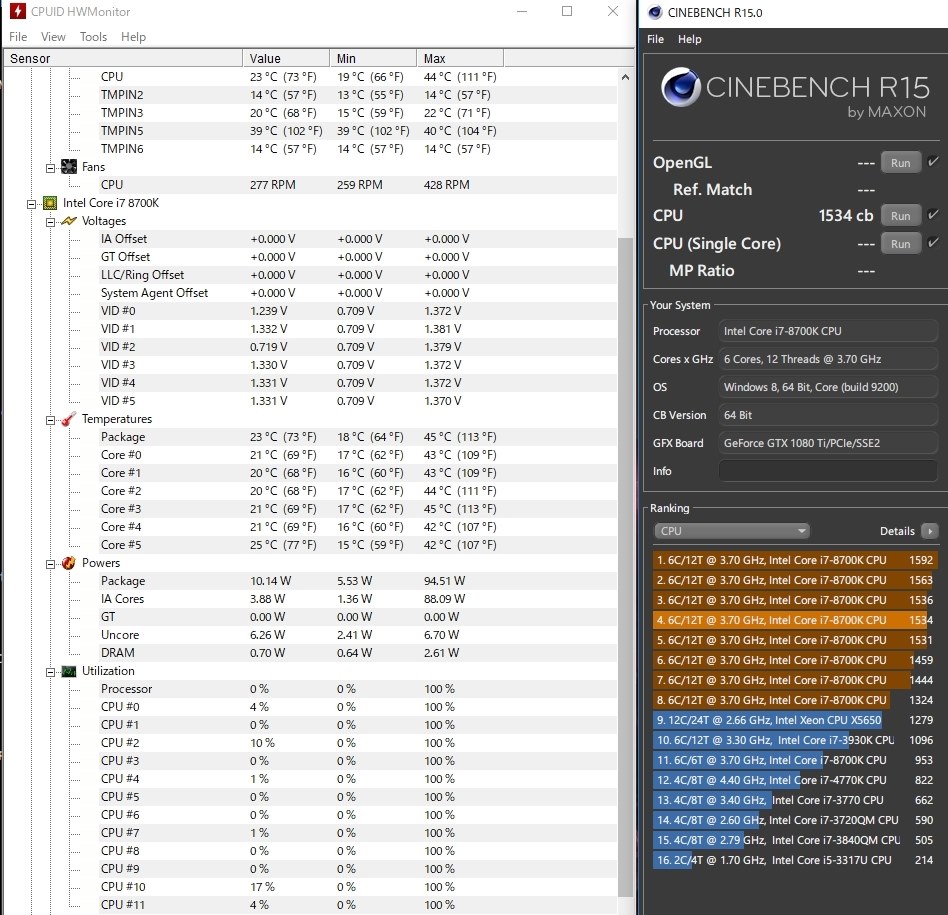948x915 pixels.
Task: Click the Sensor column header
Action: (123, 58)
